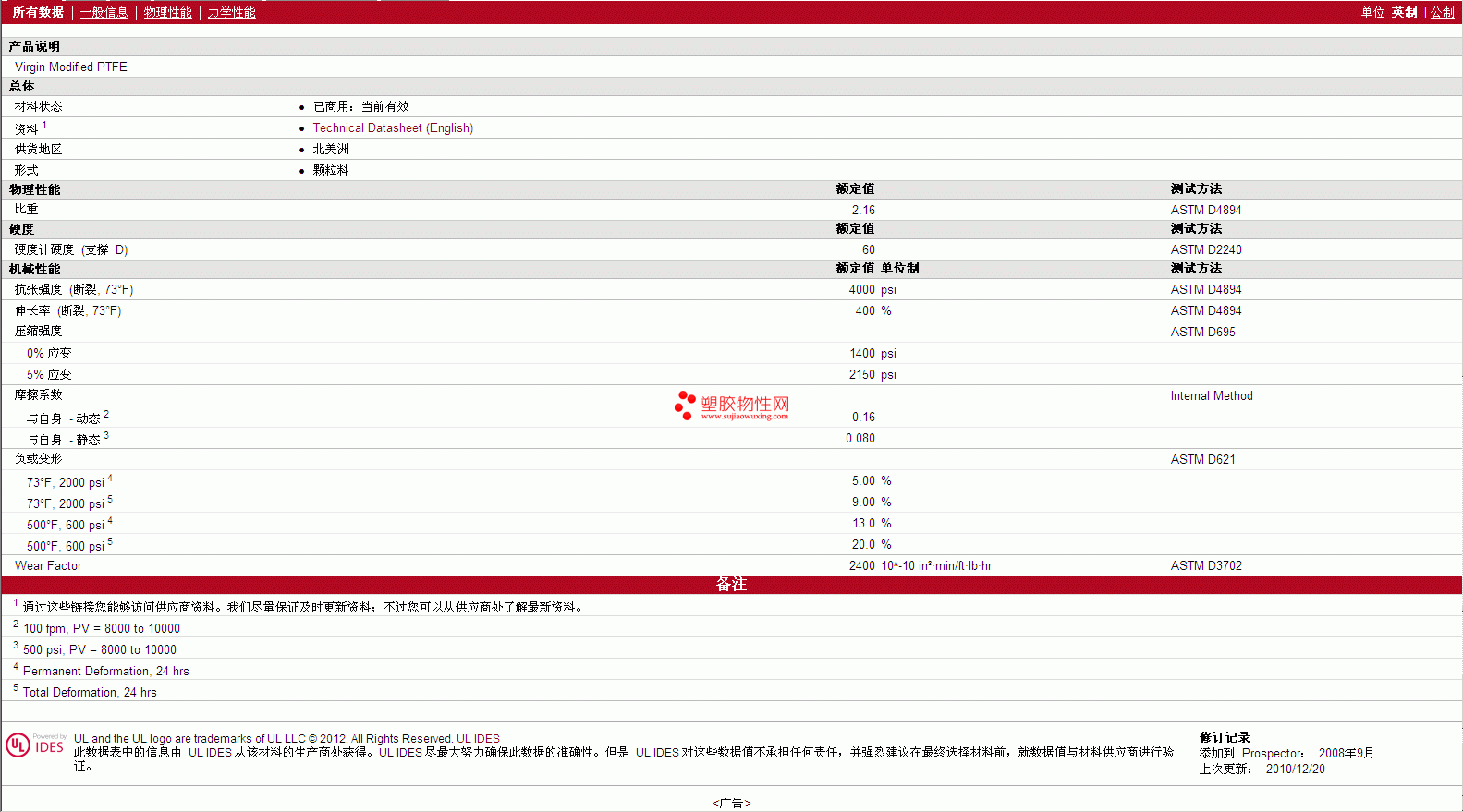1463x812 pixels.
Task: Click ASTM D3702 test method
Action: [x=1206, y=565]
